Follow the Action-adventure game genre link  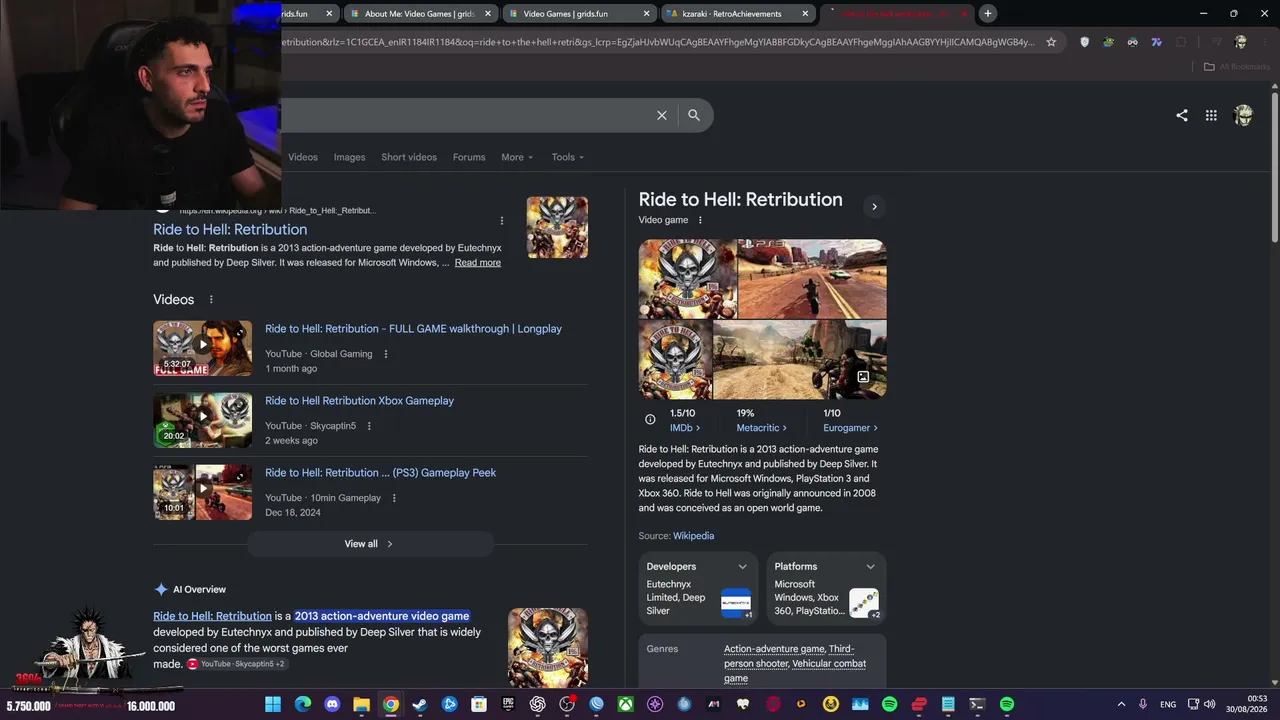tap(774, 649)
